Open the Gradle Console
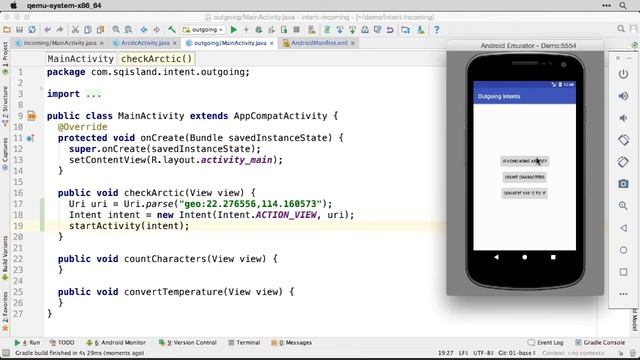Viewport: 640px width, 360px height. (600, 342)
